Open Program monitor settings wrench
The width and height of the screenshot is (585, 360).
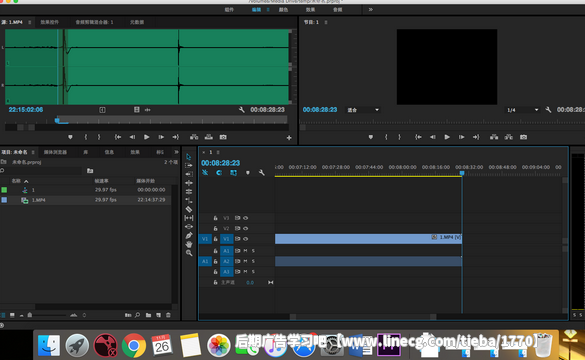(x=548, y=110)
